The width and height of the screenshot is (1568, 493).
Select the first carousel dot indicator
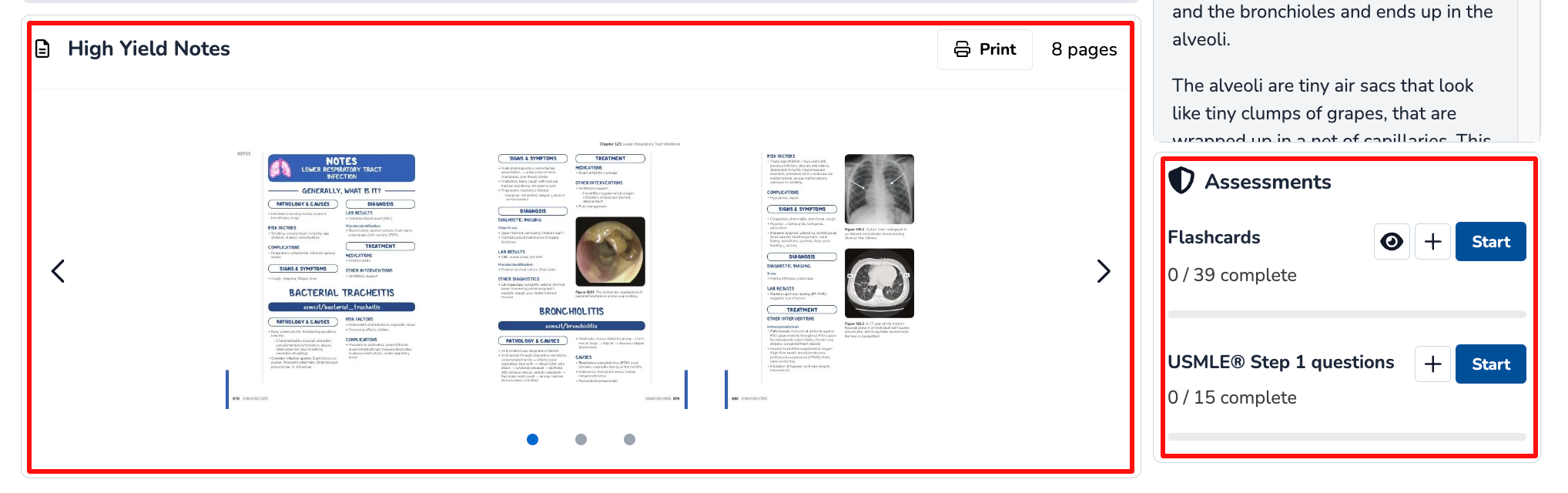pos(532,439)
